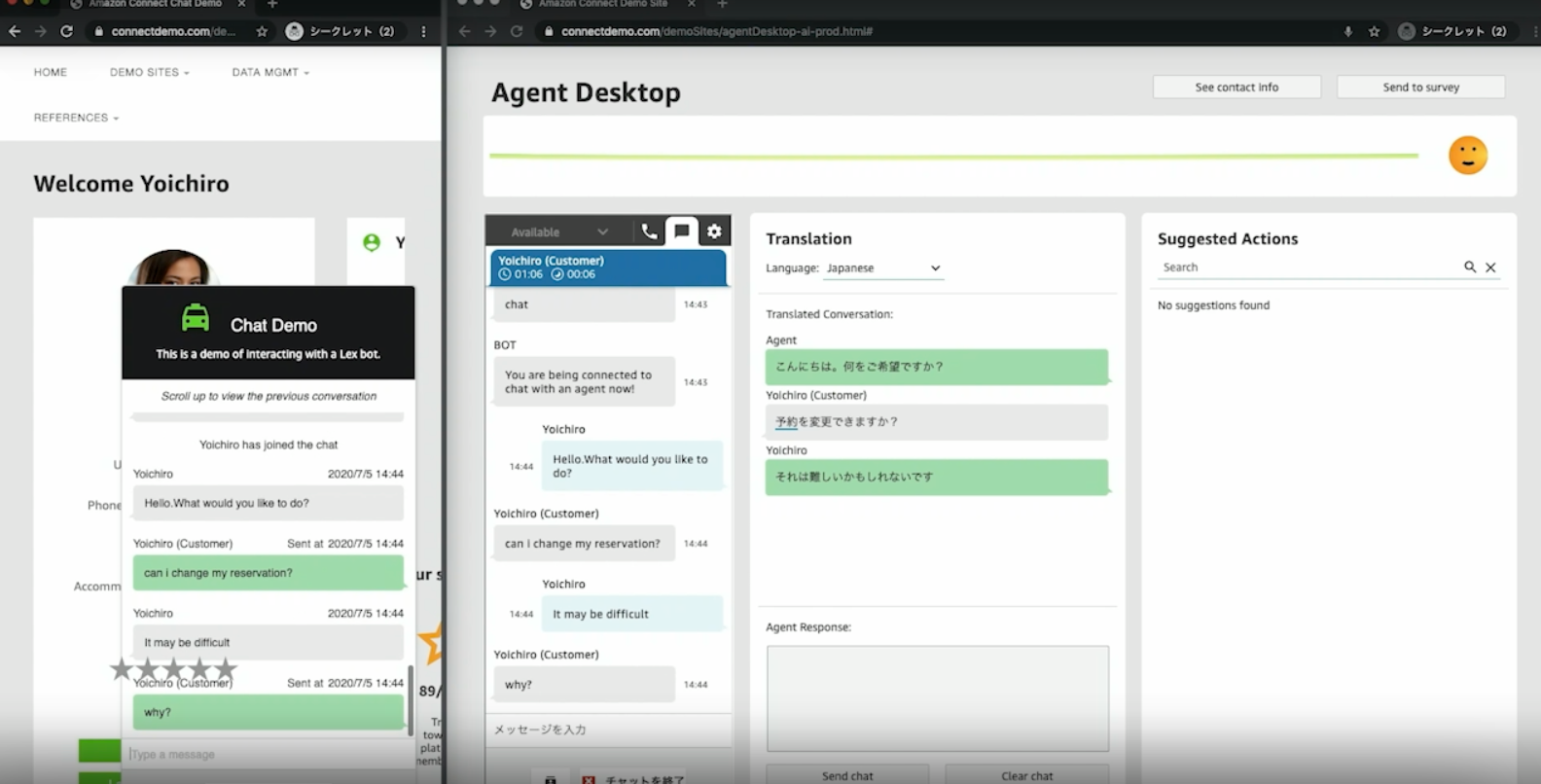Click the Clear chat button
1541x784 pixels.
pos(1026,774)
